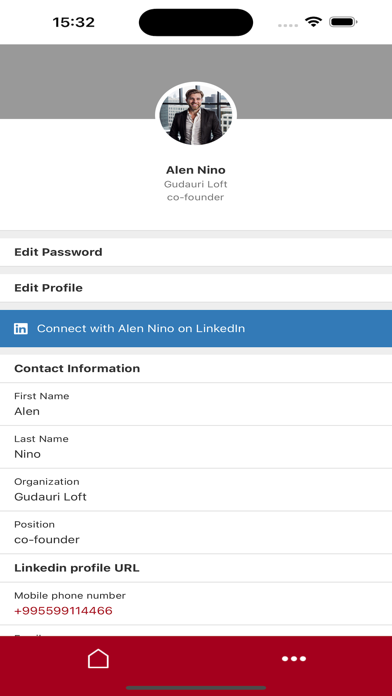This screenshot has height=696, width=392.
Task: Tap the status bar clock 15:32
Action: point(74,22)
